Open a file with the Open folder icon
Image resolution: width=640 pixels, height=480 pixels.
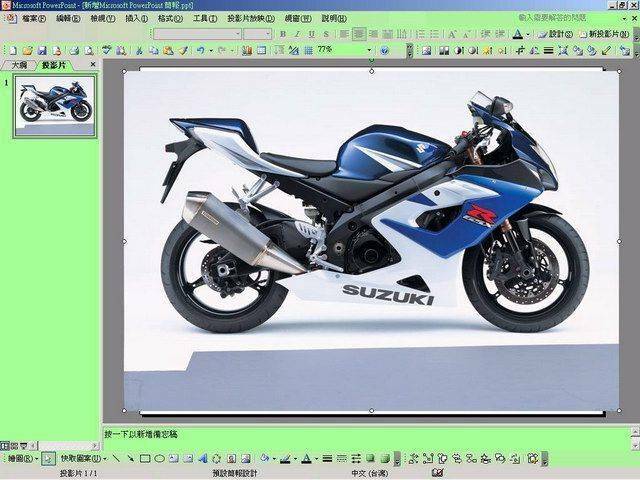[27, 50]
